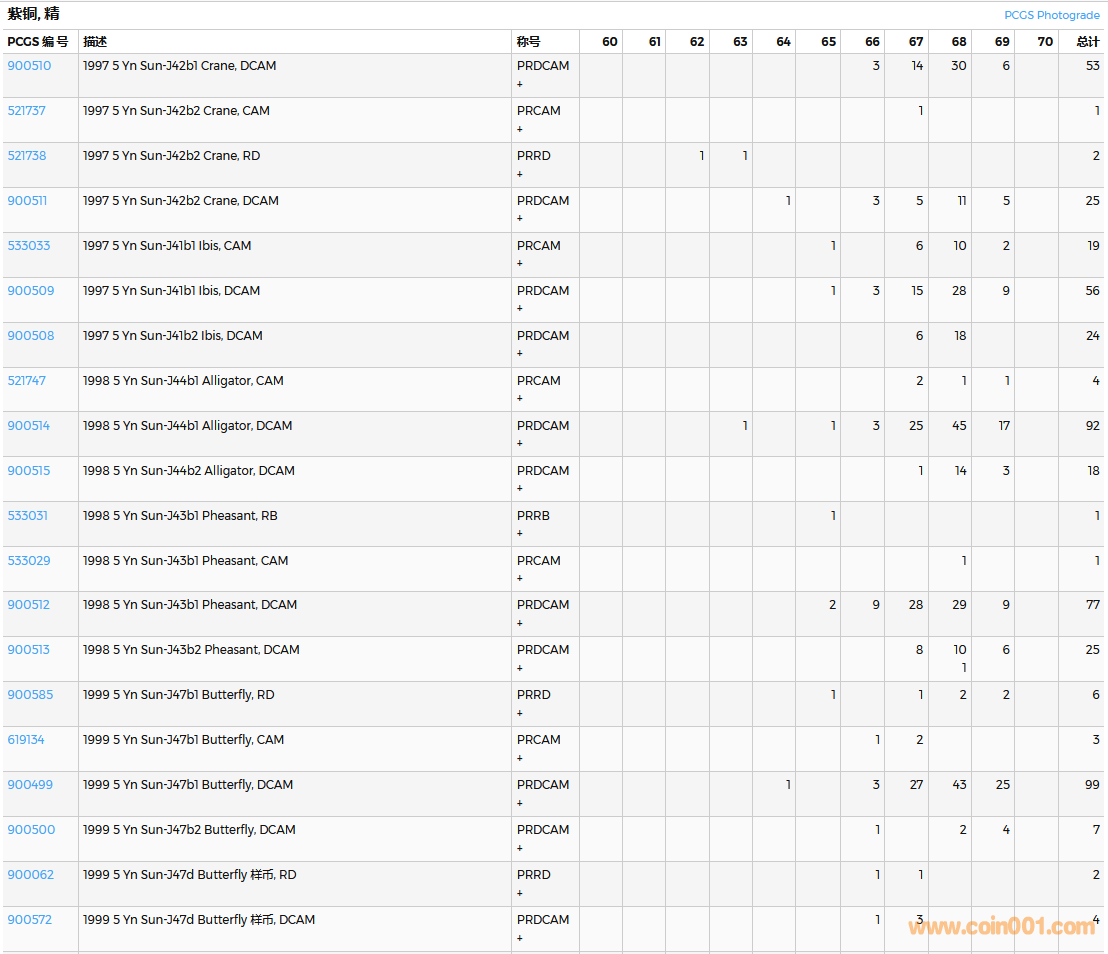Expand plus under PRCAM for 619134 row
This screenshot has height=954, width=1108.
click(x=520, y=758)
